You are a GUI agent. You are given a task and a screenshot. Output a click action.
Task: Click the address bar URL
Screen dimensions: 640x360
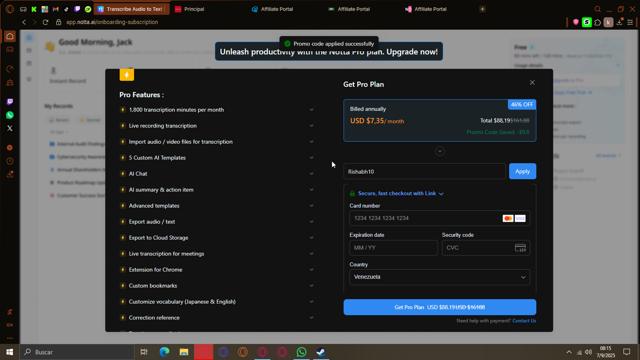click(112, 22)
